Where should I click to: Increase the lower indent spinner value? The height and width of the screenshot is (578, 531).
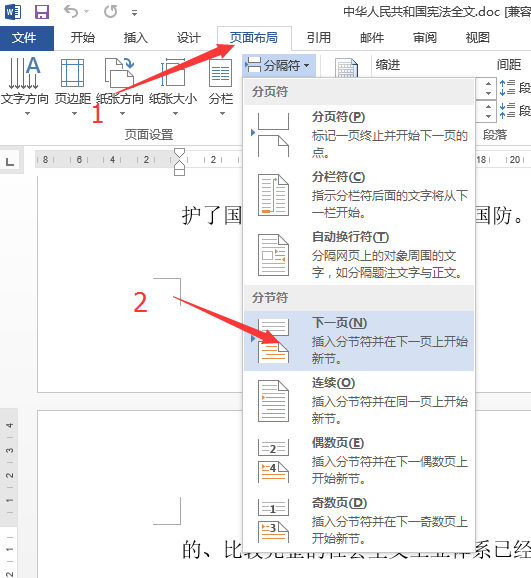coord(488,107)
